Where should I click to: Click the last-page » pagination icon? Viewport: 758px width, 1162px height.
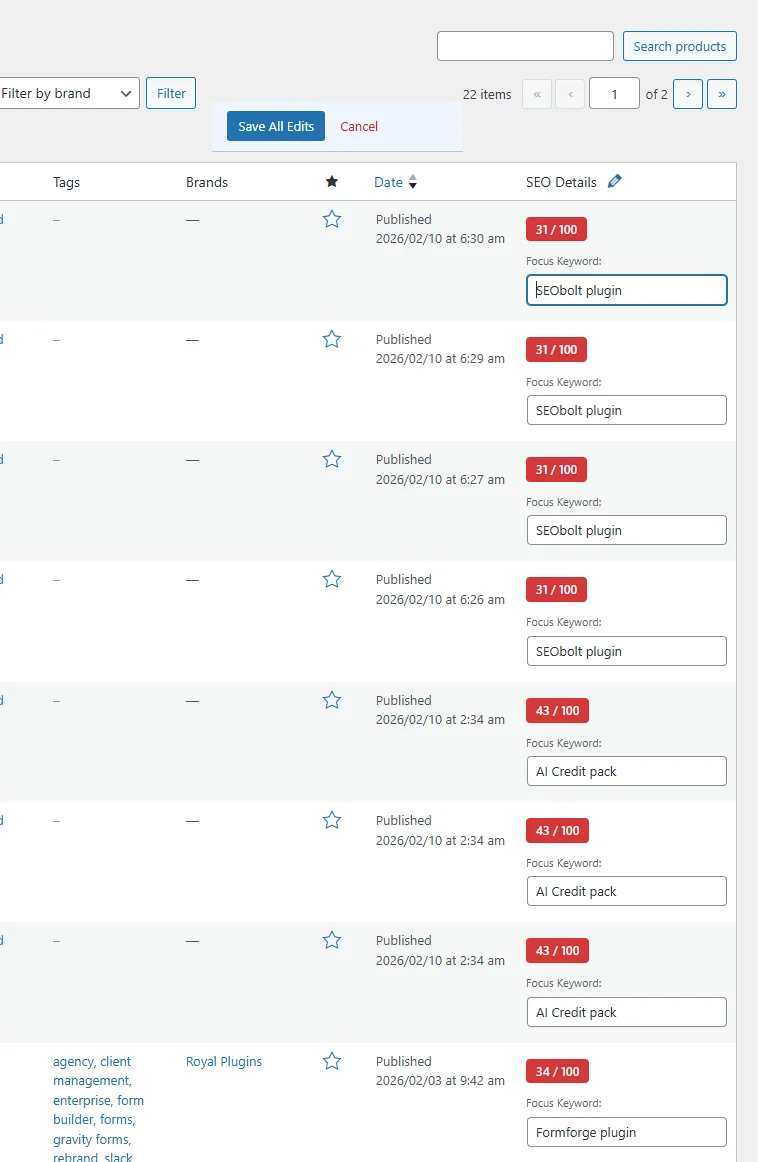tap(722, 93)
